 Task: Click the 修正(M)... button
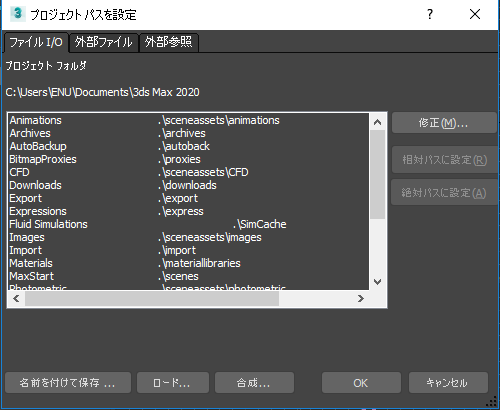(x=444, y=123)
